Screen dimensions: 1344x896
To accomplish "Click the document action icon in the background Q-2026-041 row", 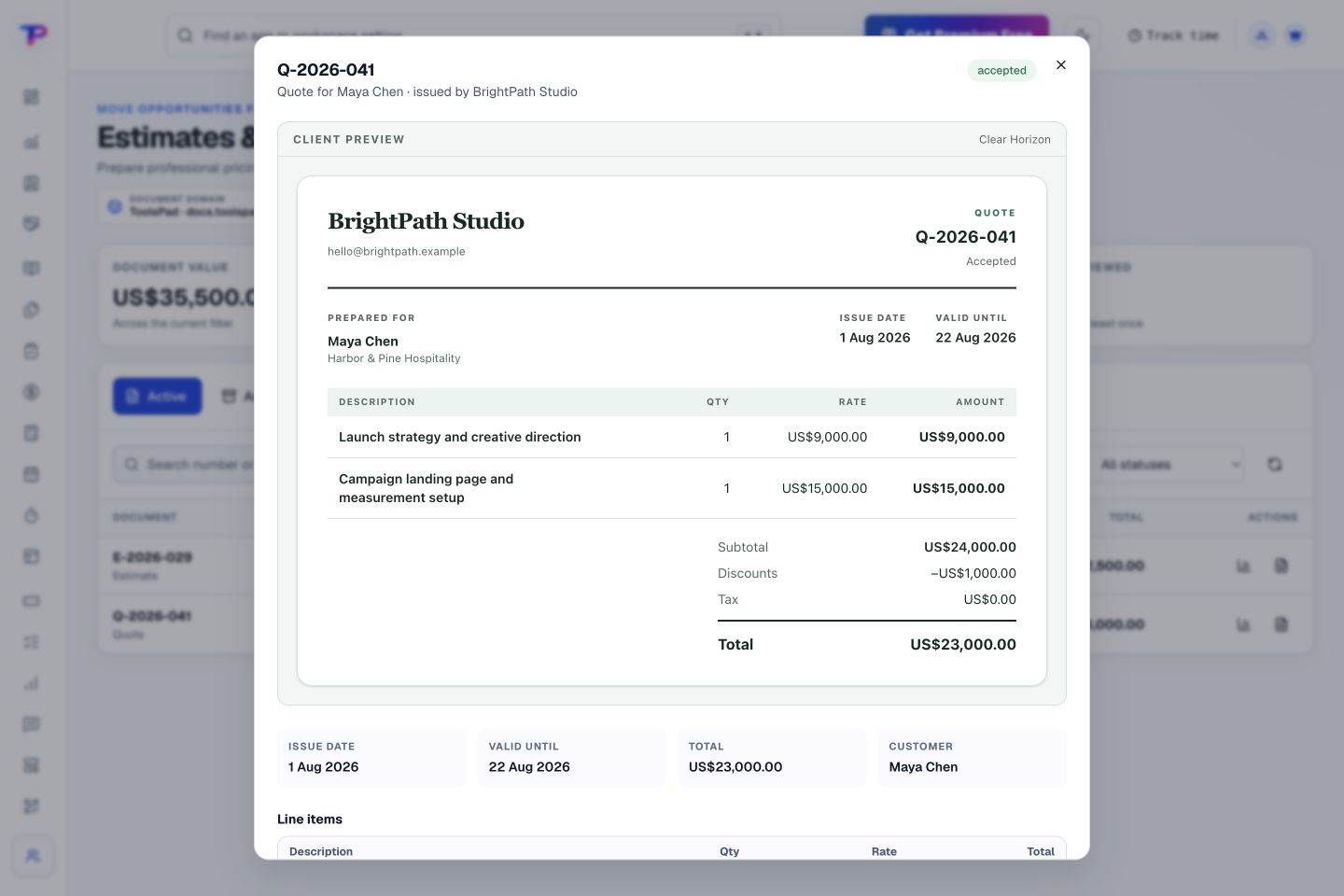I will pos(1281,624).
